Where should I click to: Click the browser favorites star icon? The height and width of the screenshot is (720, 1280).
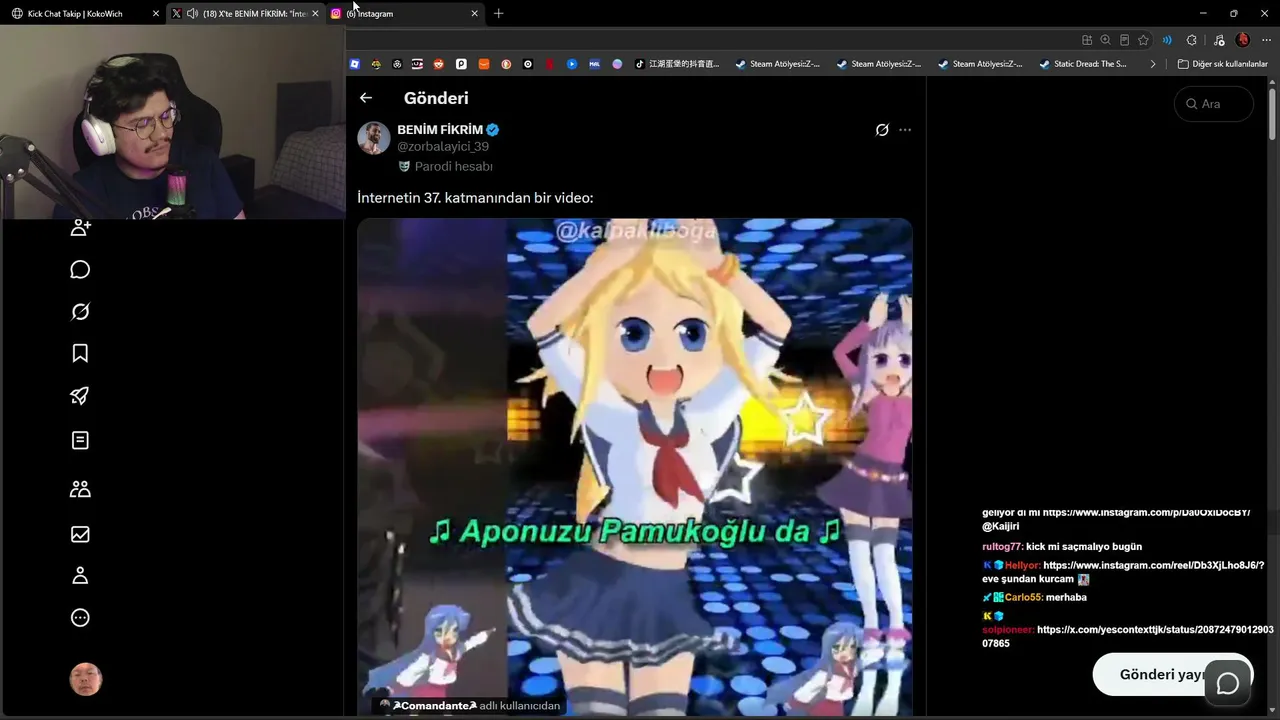tap(1143, 40)
